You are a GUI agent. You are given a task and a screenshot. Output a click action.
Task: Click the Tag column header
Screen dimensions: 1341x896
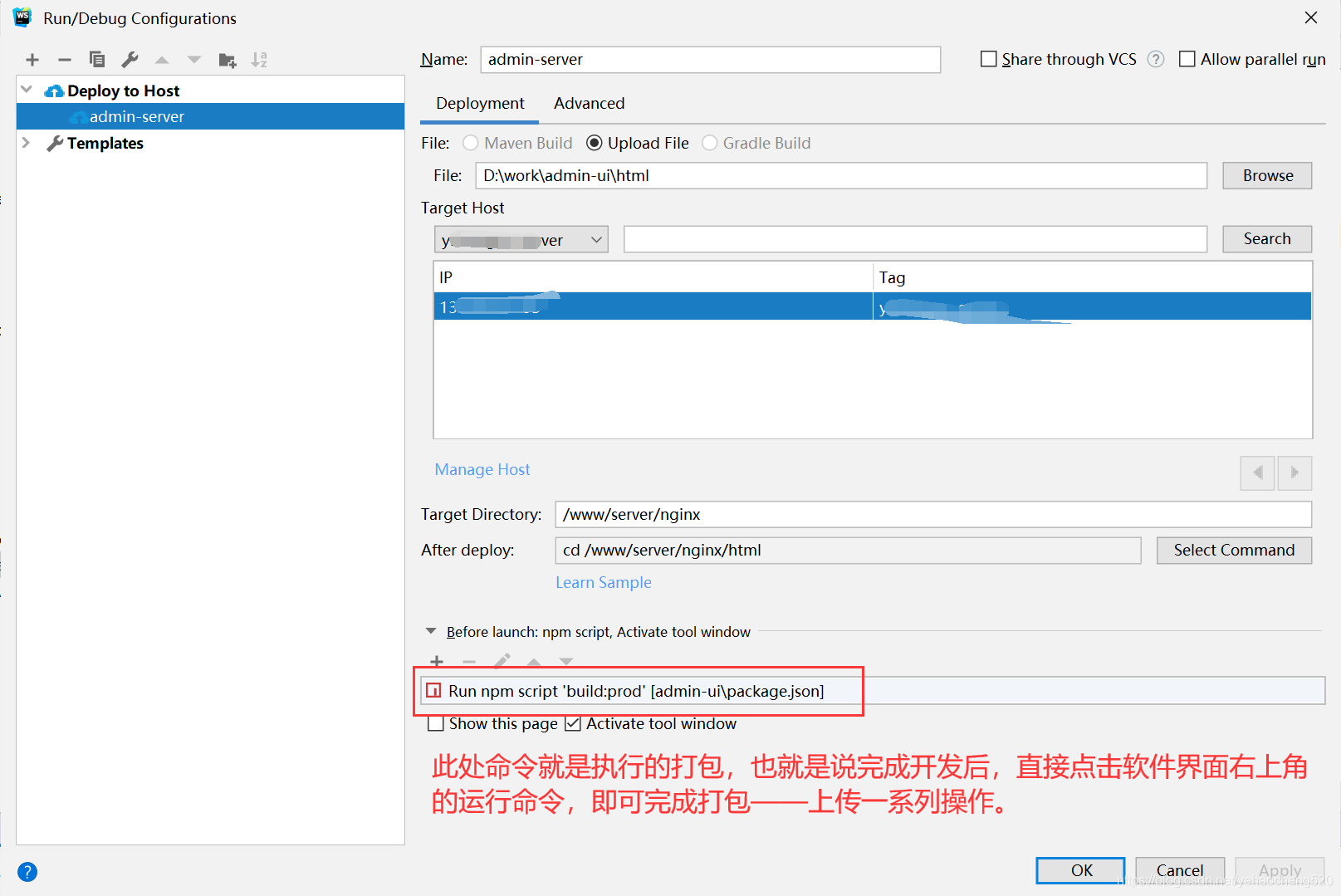(1092, 277)
